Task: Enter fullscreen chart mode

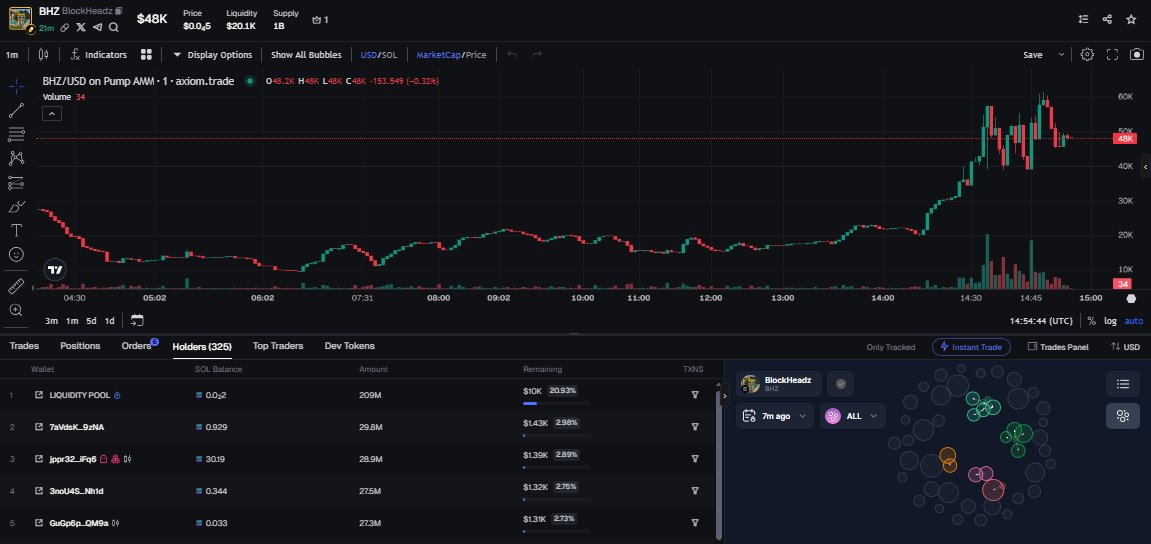Action: (1112, 54)
